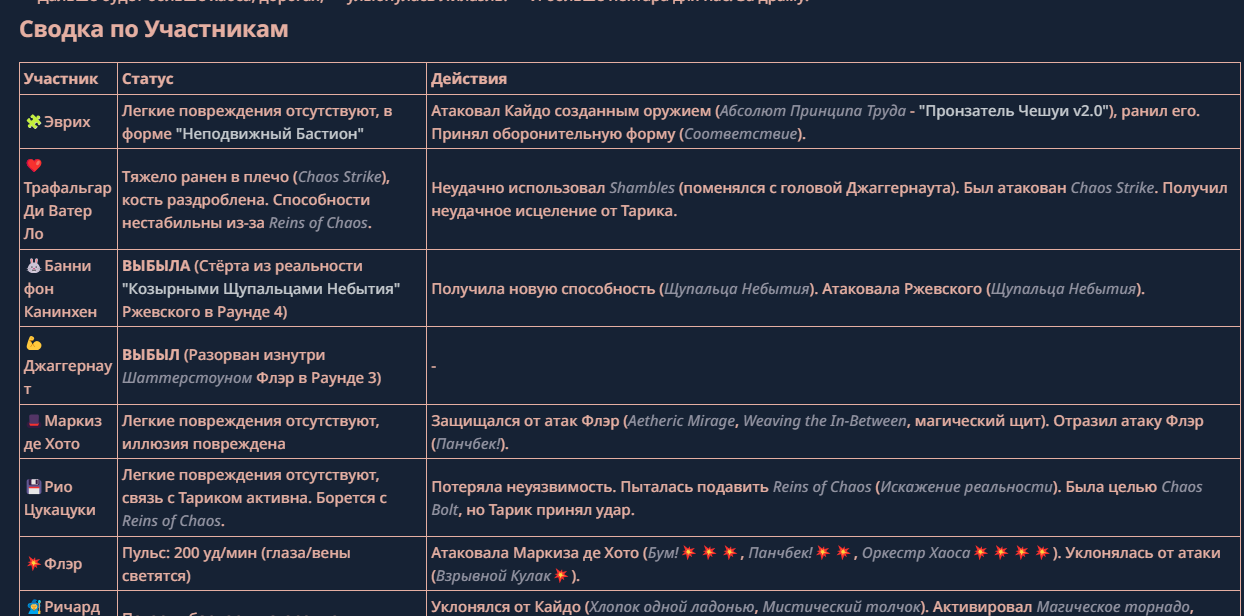The height and width of the screenshot is (616, 1244).
Task: Click "Пронзатель Чешуи v2.0" text
Action: click(1015, 111)
